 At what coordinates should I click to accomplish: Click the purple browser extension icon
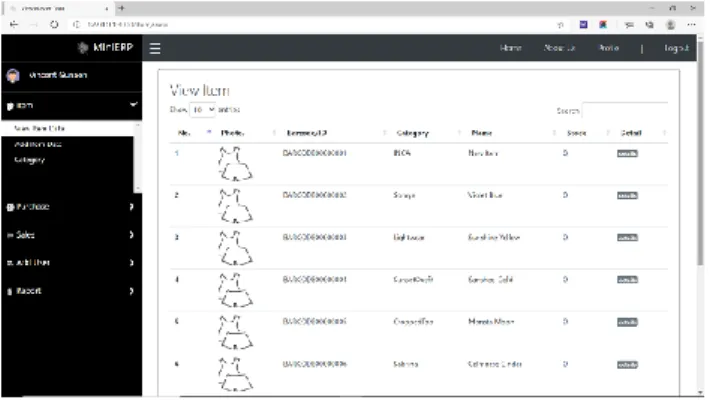click(x=583, y=24)
